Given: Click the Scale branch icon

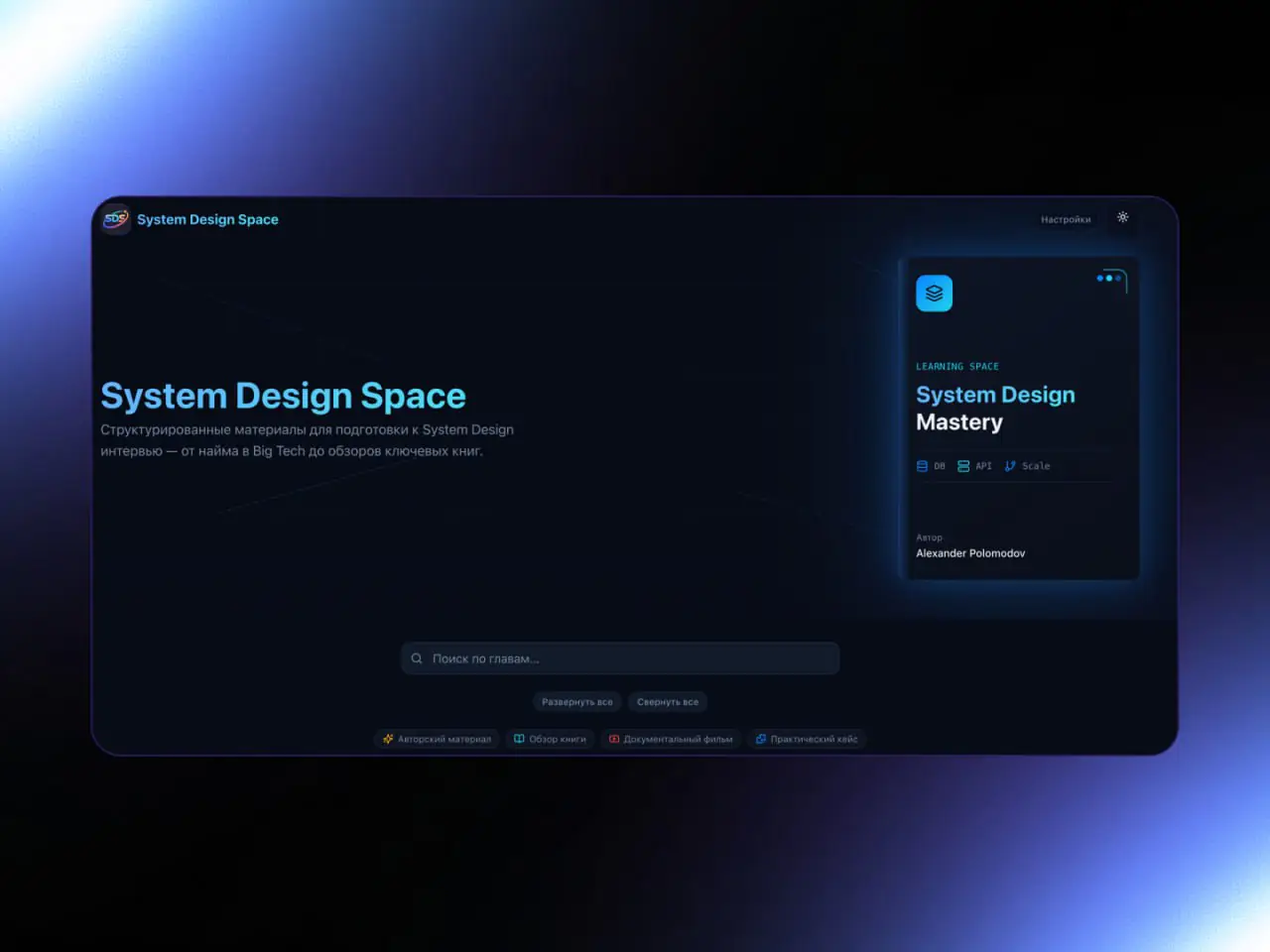Looking at the screenshot, I should pos(1010,466).
